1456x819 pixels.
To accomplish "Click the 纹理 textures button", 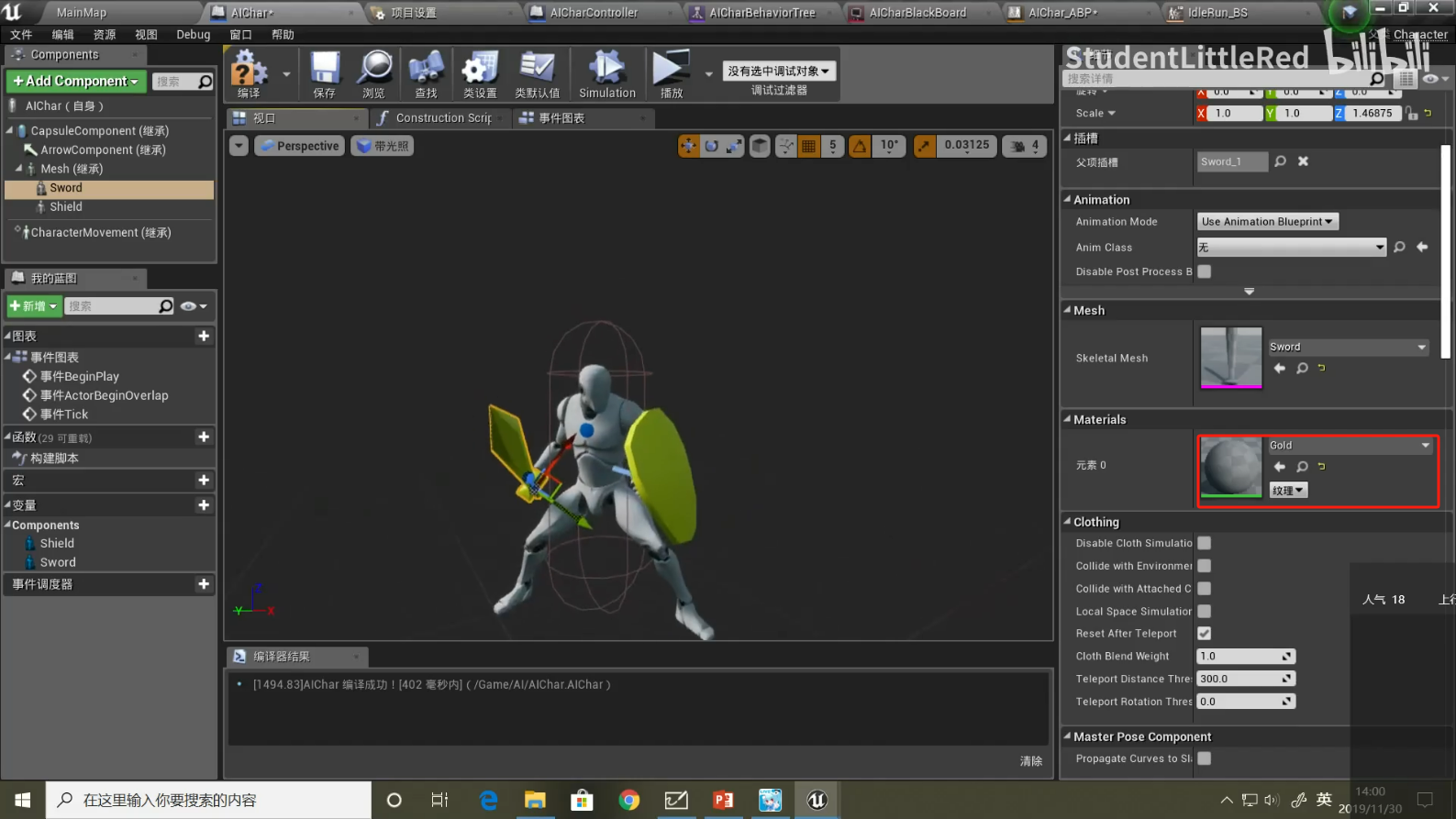I will pos(1288,491).
